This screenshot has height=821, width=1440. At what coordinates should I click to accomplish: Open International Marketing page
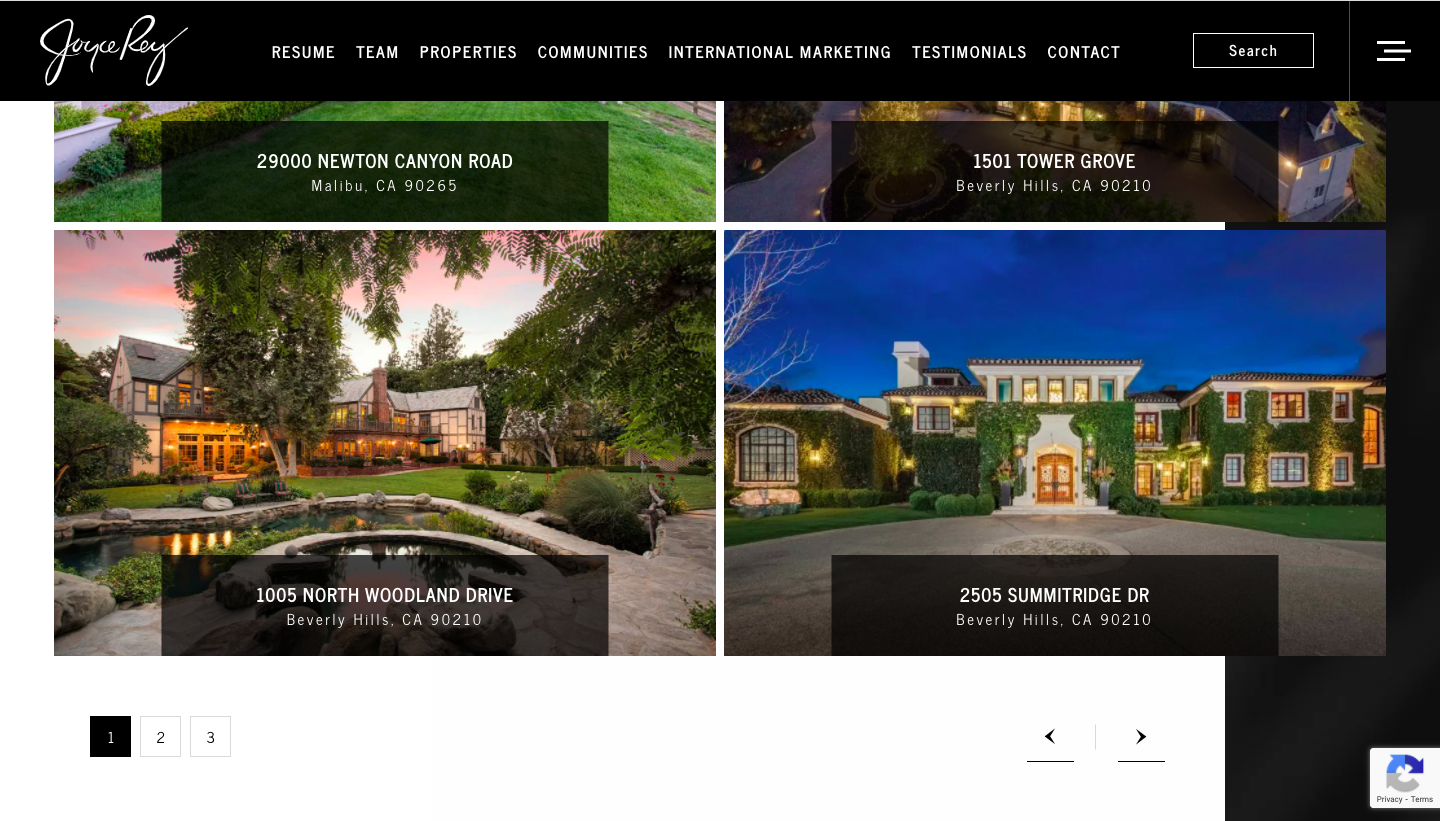(780, 52)
